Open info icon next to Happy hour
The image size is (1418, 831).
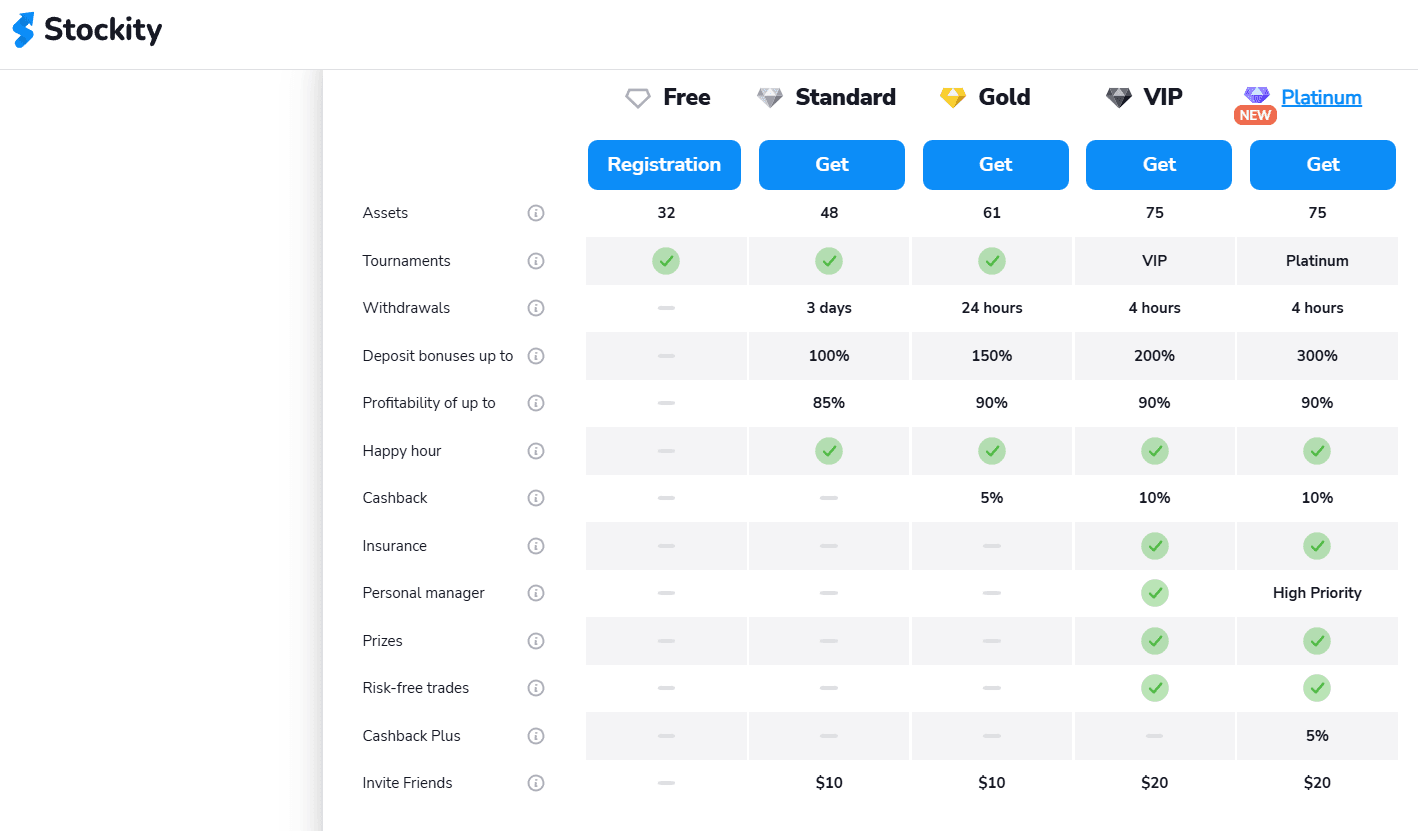(536, 451)
